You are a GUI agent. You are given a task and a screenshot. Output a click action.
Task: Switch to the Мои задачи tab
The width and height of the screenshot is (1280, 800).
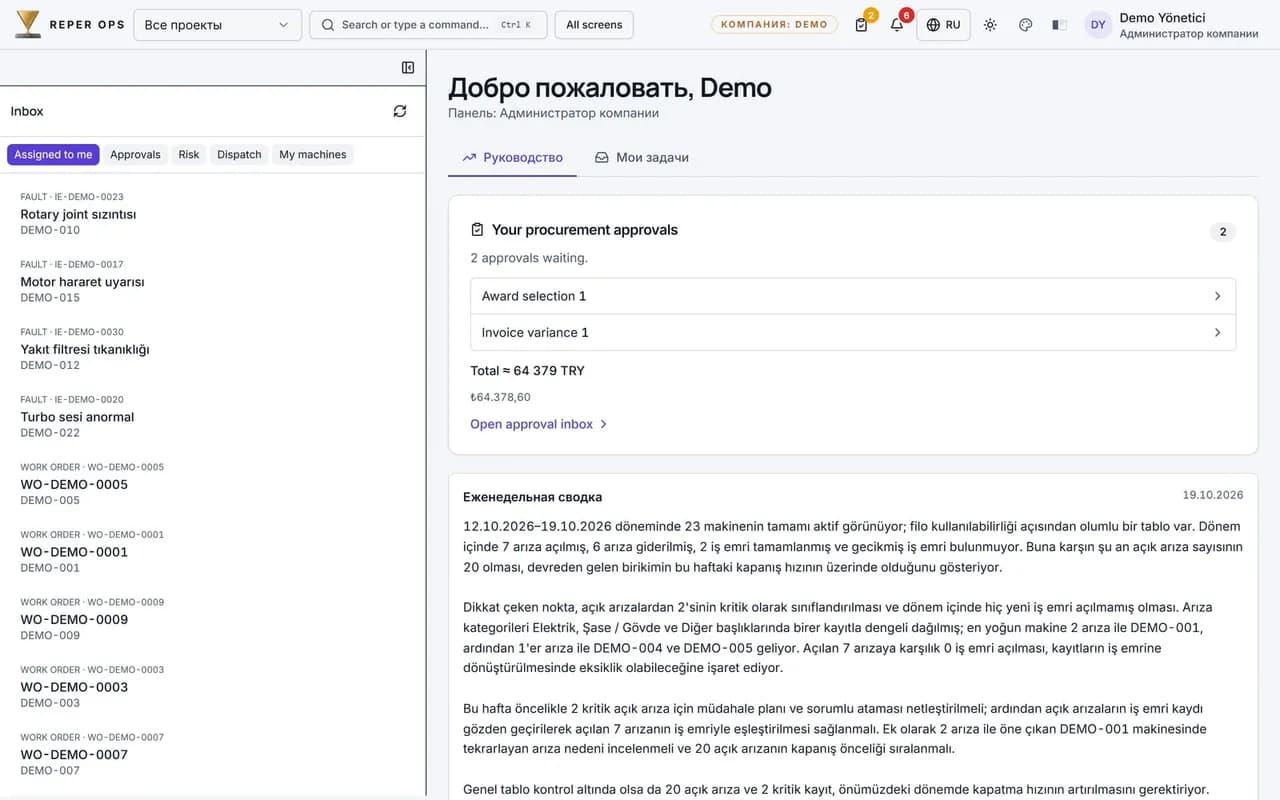click(x=641, y=157)
